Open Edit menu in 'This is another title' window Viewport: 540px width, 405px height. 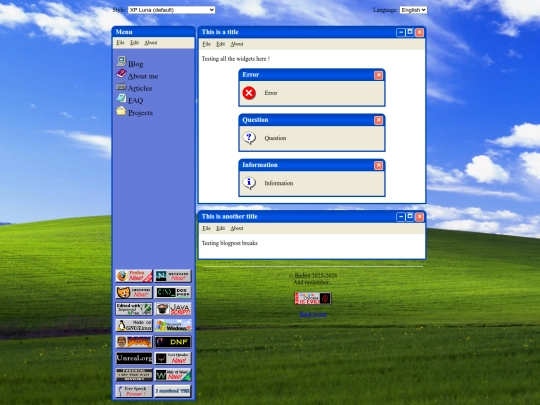[x=220, y=228]
